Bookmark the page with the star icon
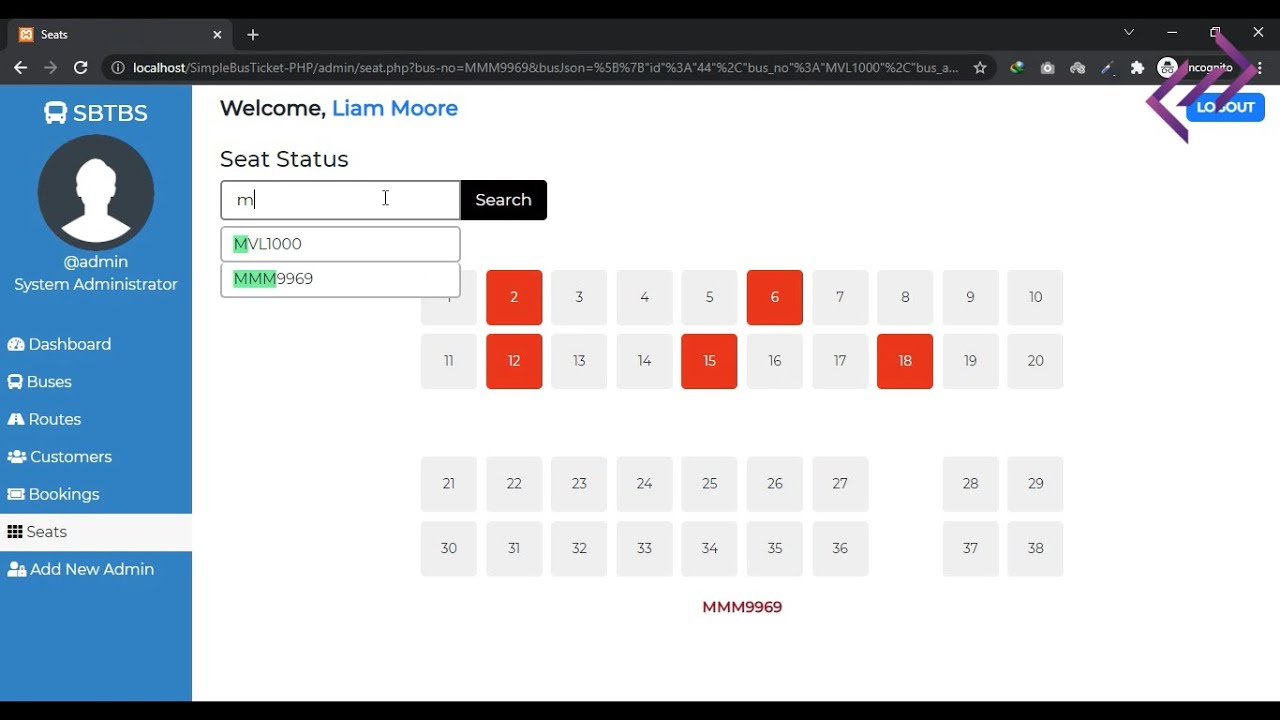Screen dimensions: 1280x720 point(980,68)
